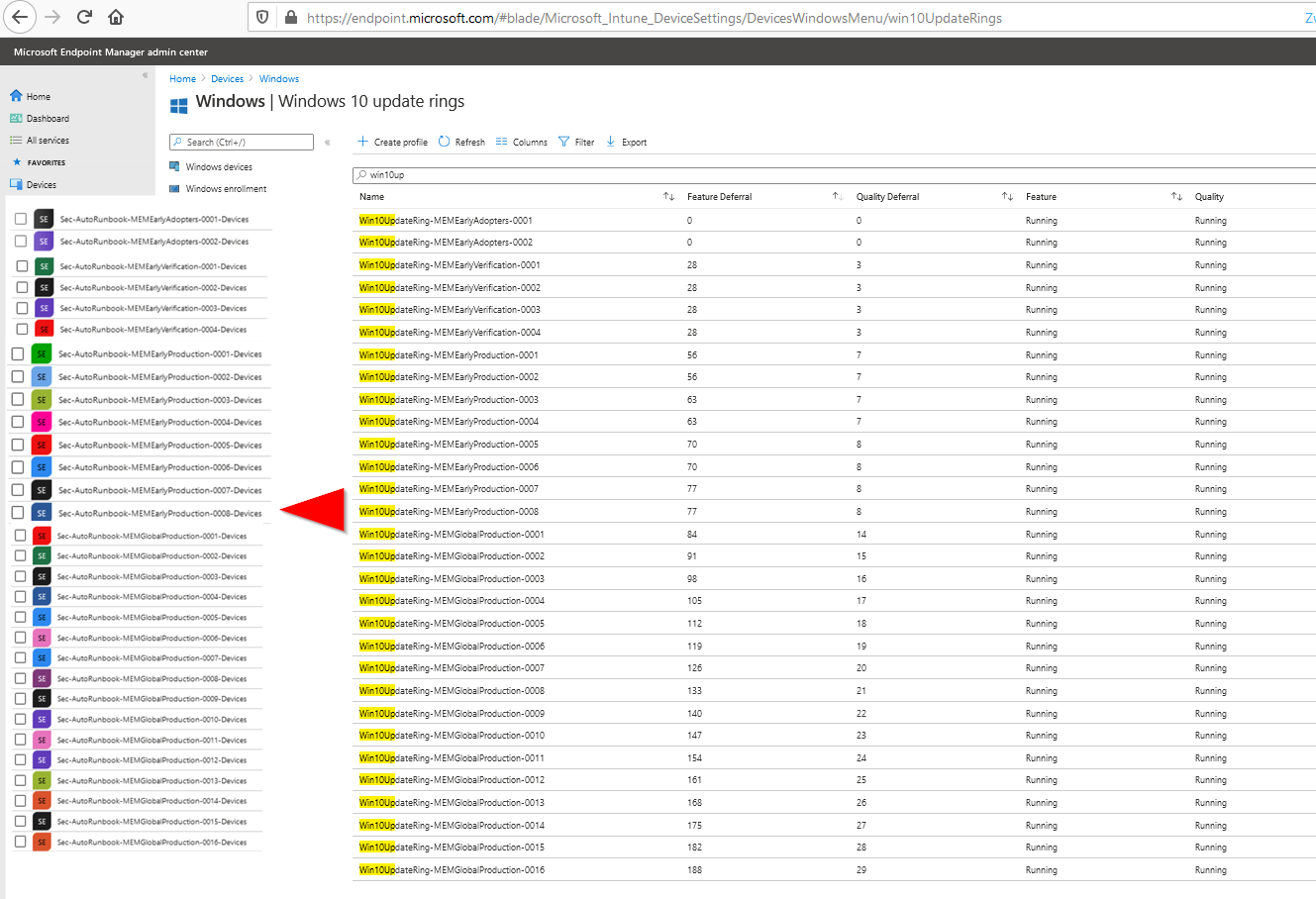Sort by Name column arrows

668,196
